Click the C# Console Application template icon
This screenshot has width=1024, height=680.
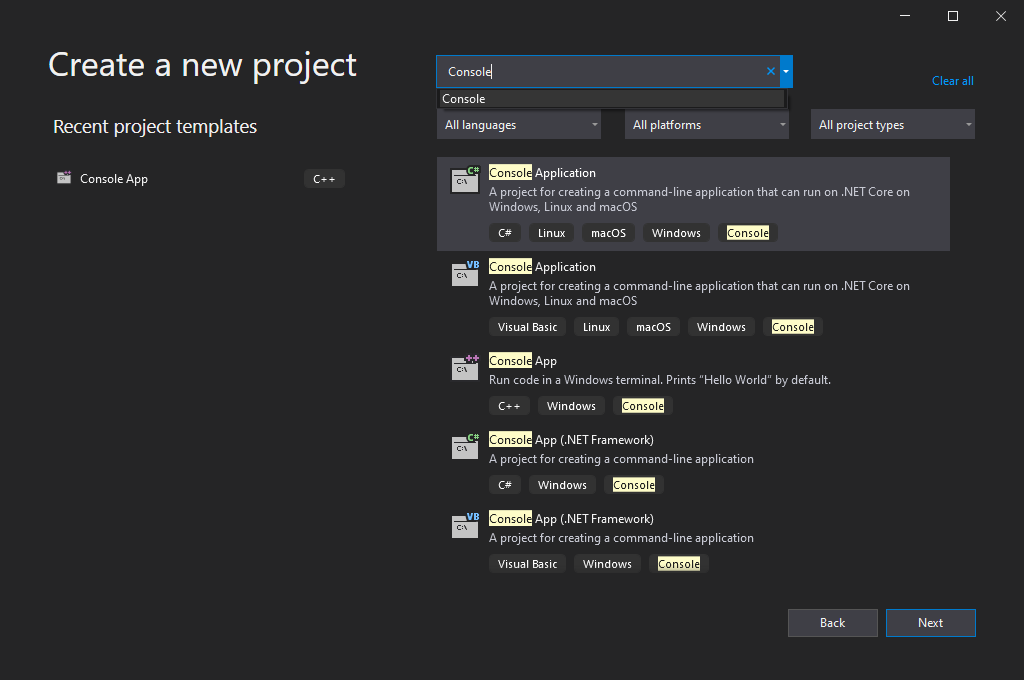tap(465, 179)
